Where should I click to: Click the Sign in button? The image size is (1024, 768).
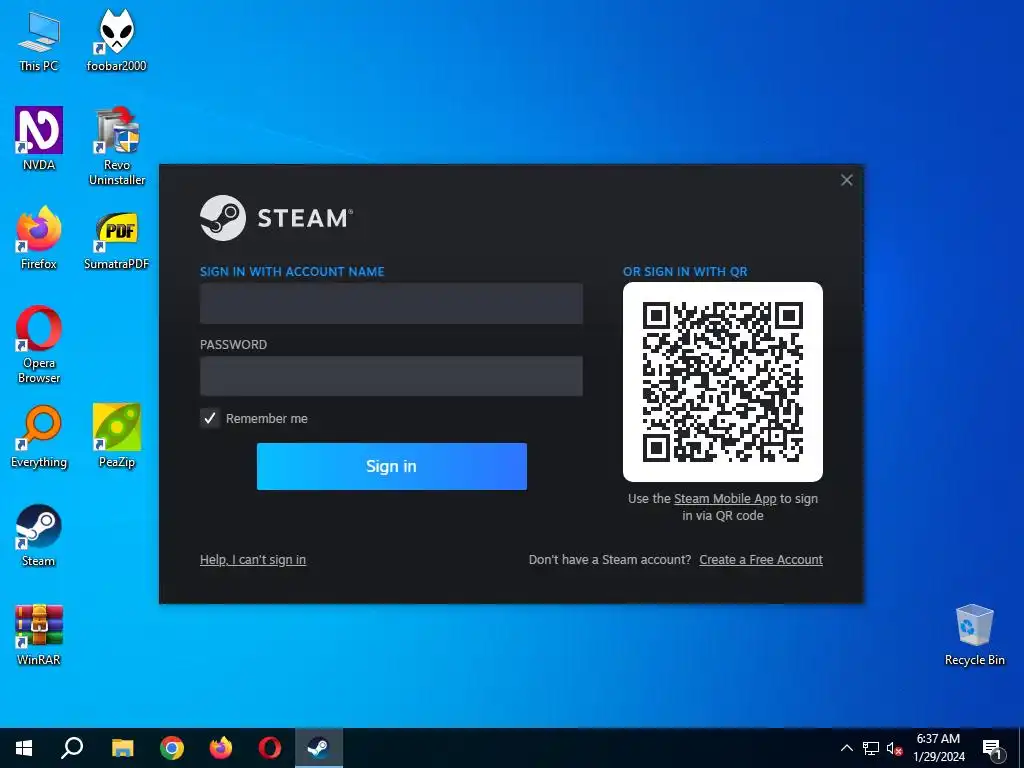click(392, 466)
